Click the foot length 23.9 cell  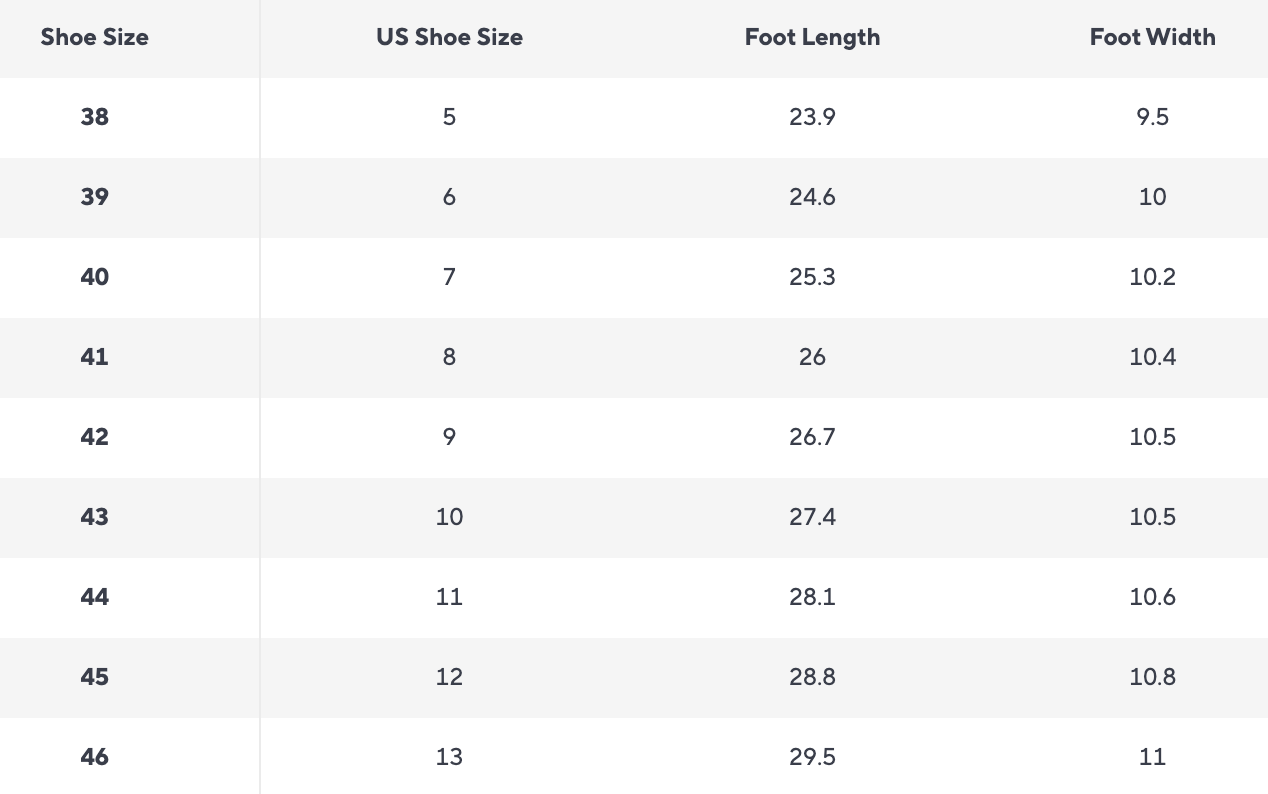(x=812, y=117)
